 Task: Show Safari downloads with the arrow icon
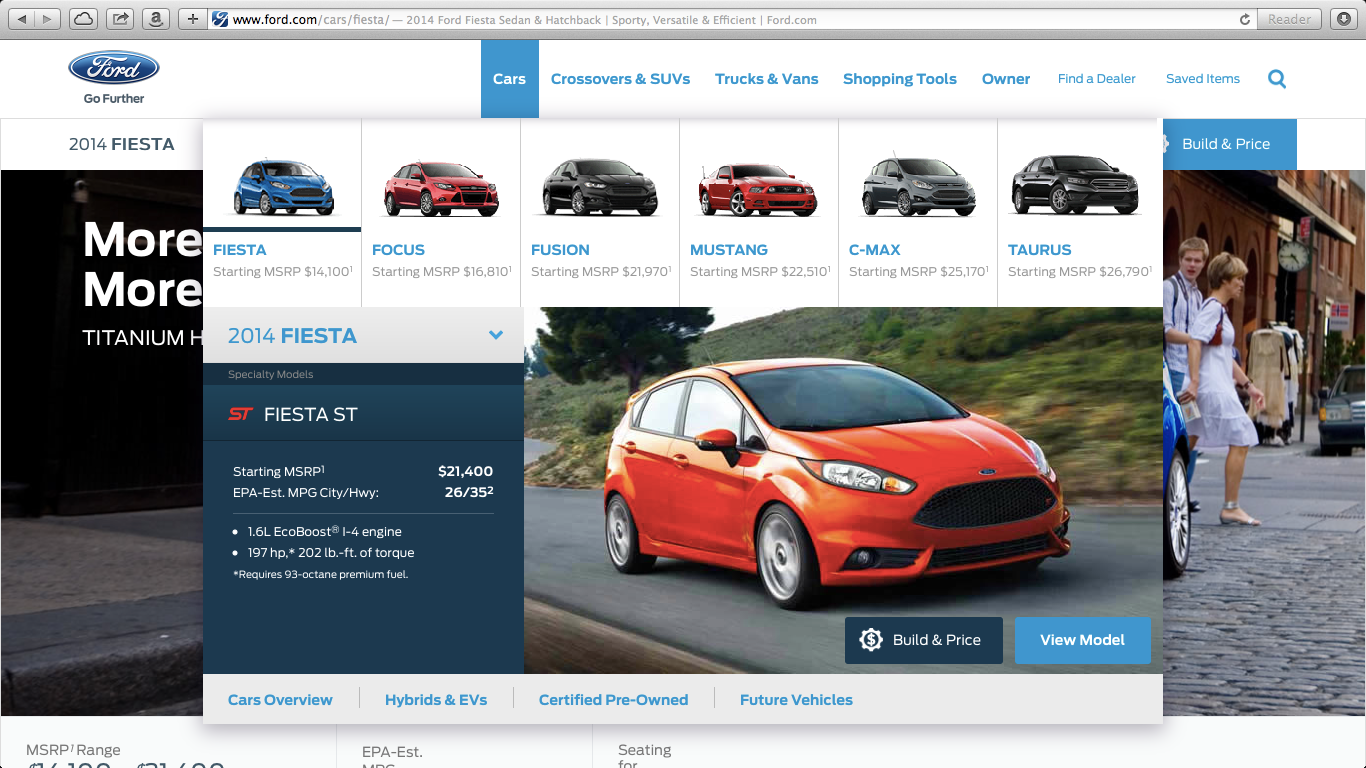[1343, 19]
